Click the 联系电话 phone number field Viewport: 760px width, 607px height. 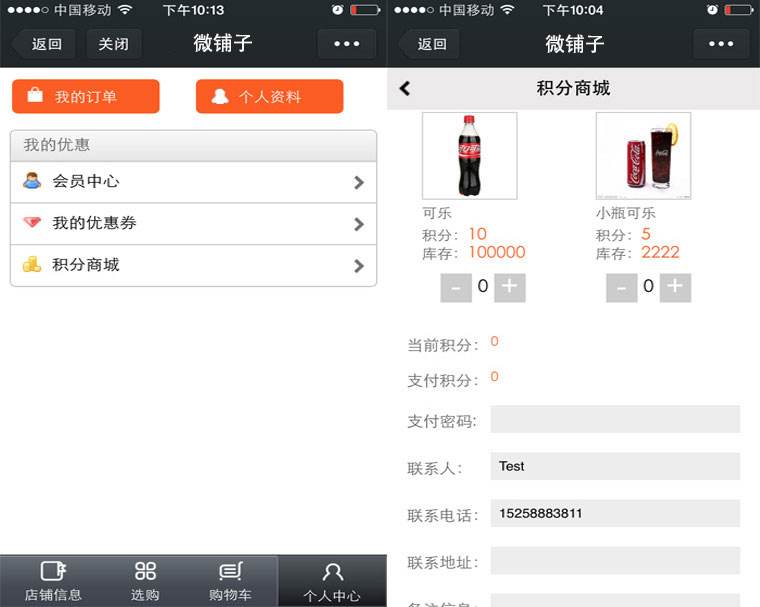click(x=614, y=513)
